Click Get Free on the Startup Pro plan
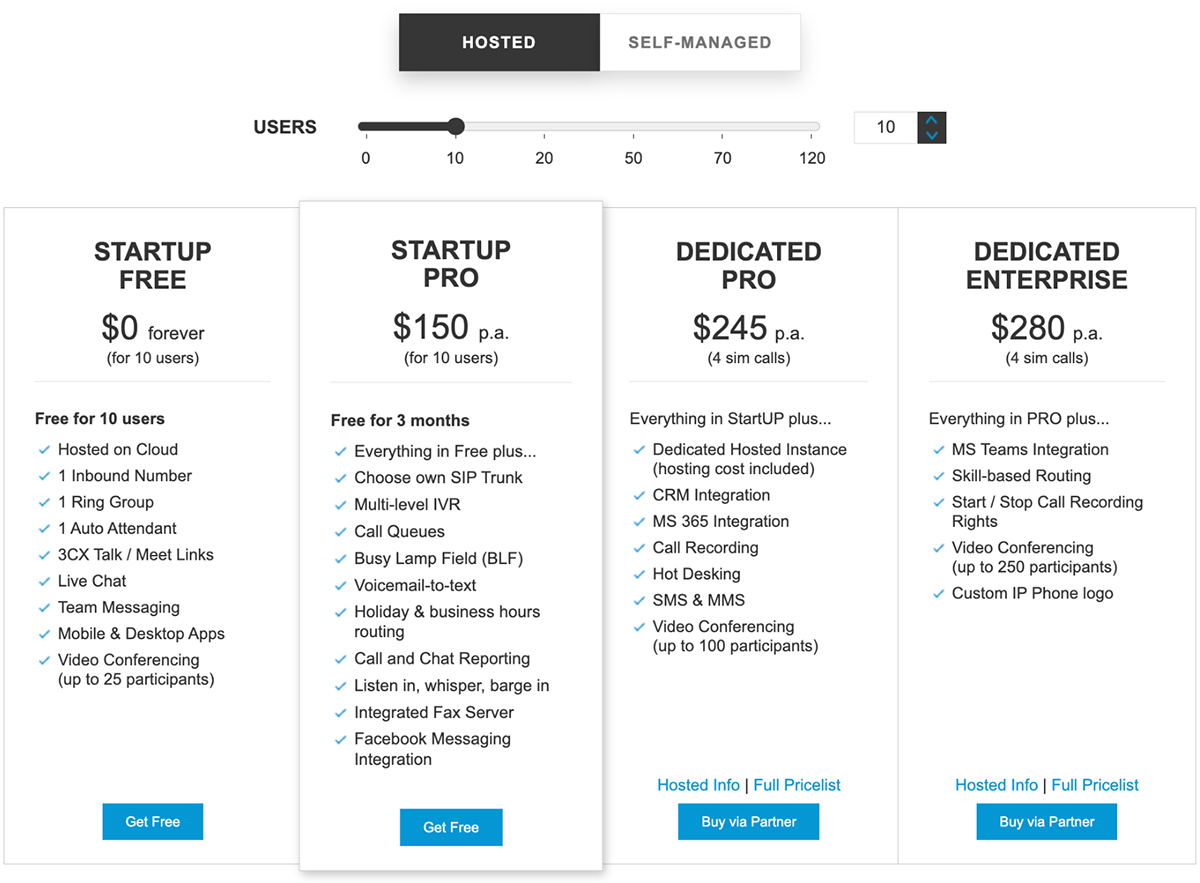The width and height of the screenshot is (1200, 883). 451,827
